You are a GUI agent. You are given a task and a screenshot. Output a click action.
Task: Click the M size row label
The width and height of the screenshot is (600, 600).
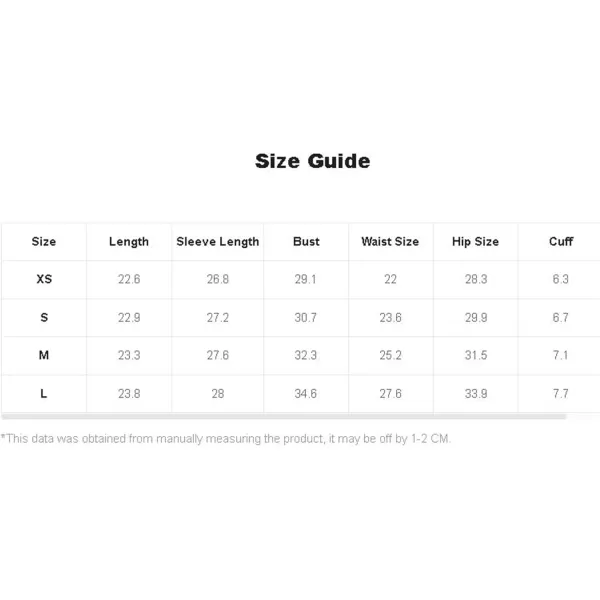pyautogui.click(x=44, y=355)
